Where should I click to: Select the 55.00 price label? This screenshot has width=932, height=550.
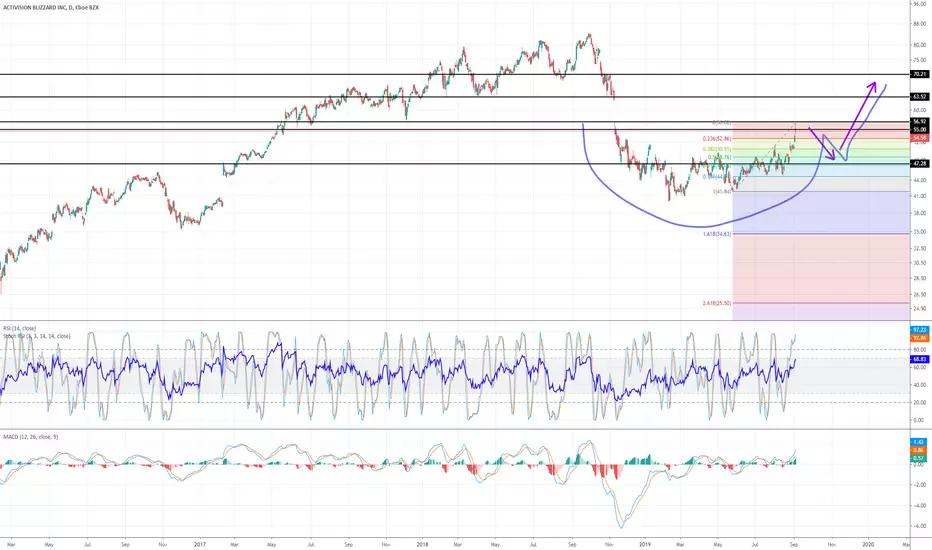click(920, 129)
